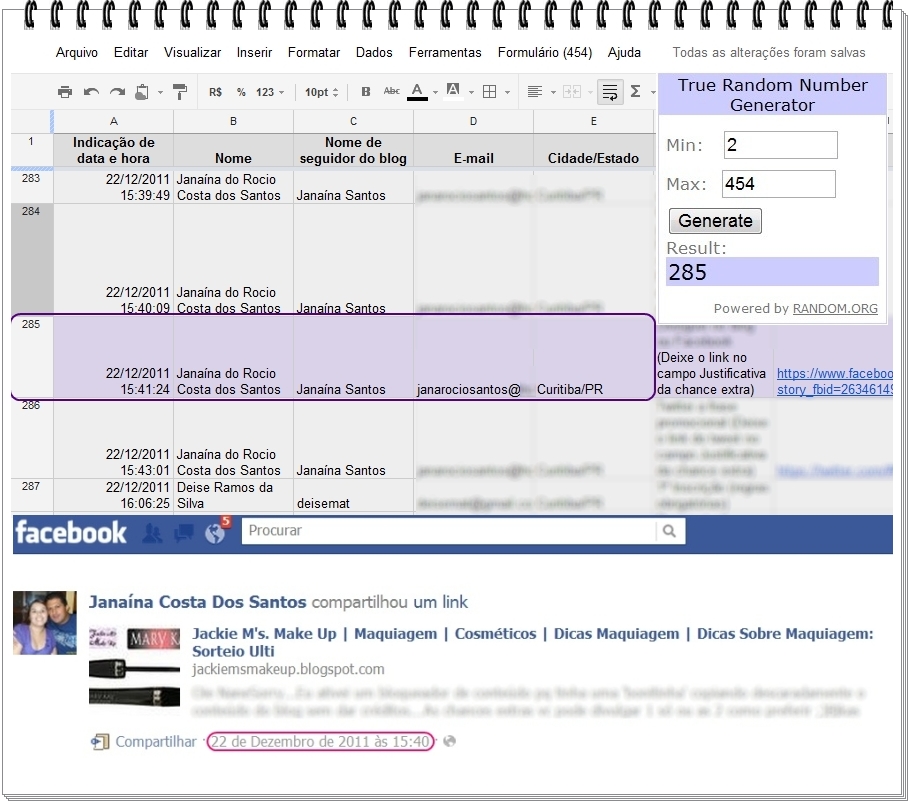The width and height of the screenshot is (910, 803).
Task: Open the clipboard dropdown arrow
Action: (160, 92)
